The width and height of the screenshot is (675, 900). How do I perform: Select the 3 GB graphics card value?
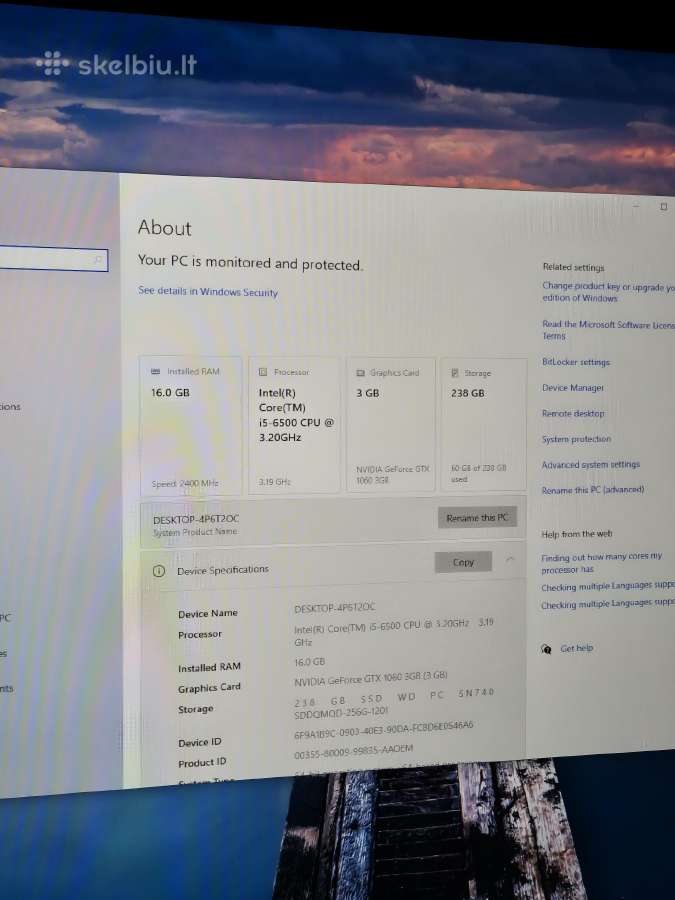(x=367, y=393)
